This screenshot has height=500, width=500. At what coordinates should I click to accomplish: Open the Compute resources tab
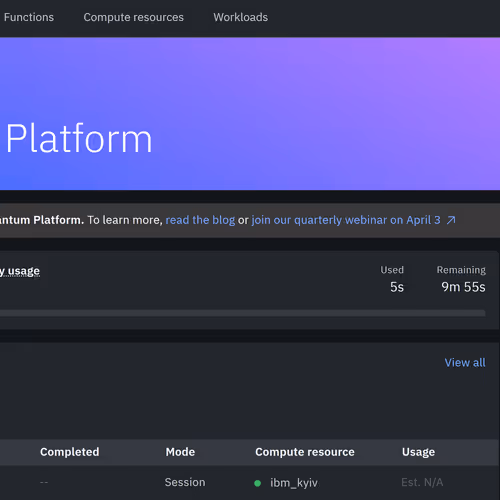pos(133,17)
